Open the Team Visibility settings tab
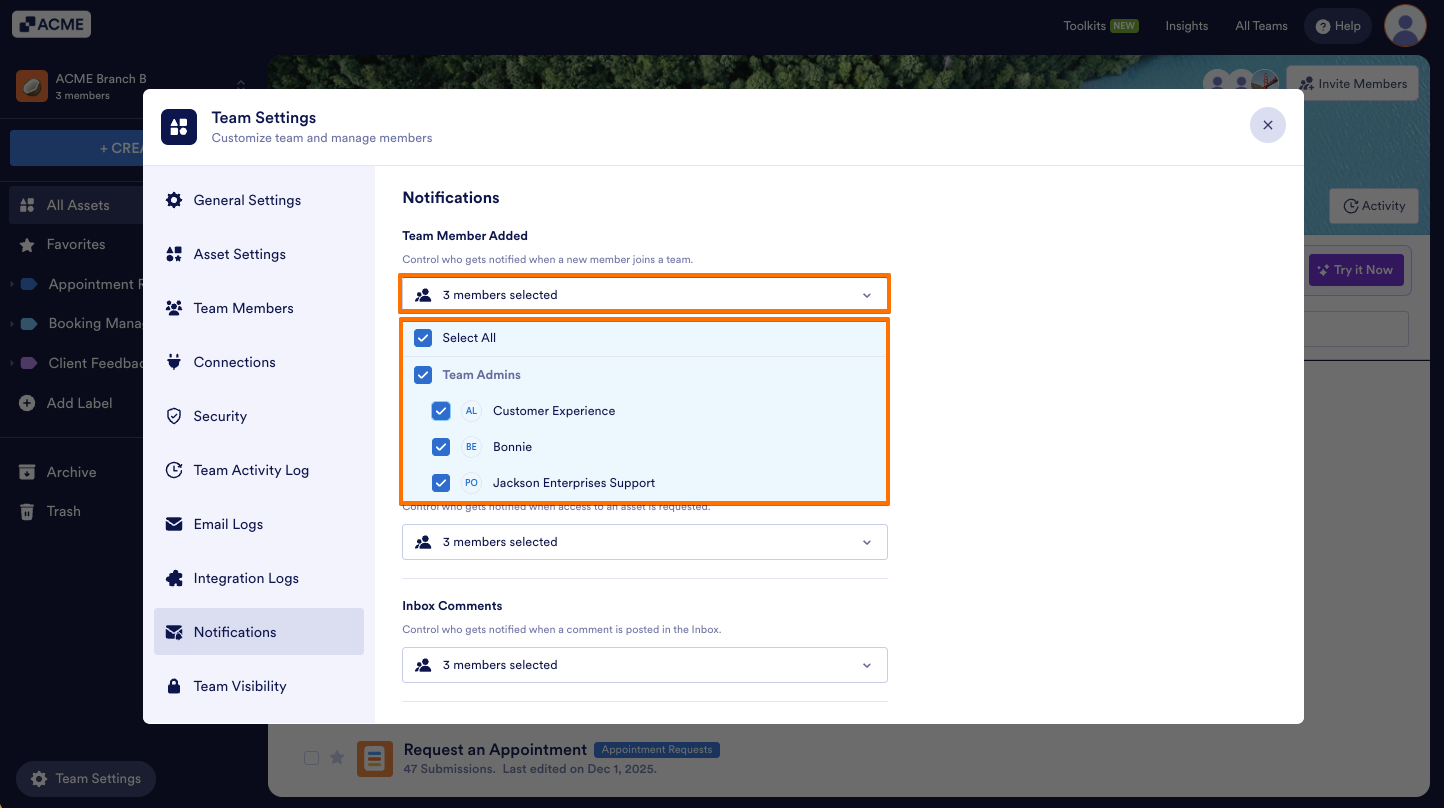Image resolution: width=1444 pixels, height=808 pixels. [259, 686]
